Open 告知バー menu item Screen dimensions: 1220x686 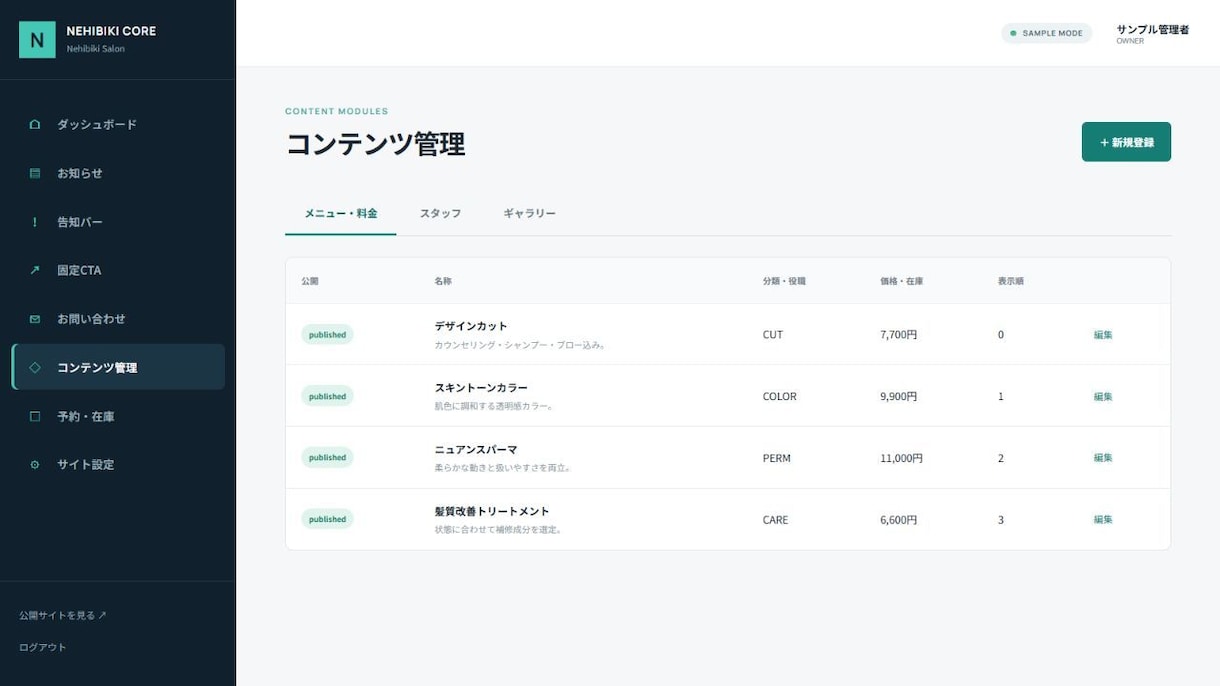(118, 222)
